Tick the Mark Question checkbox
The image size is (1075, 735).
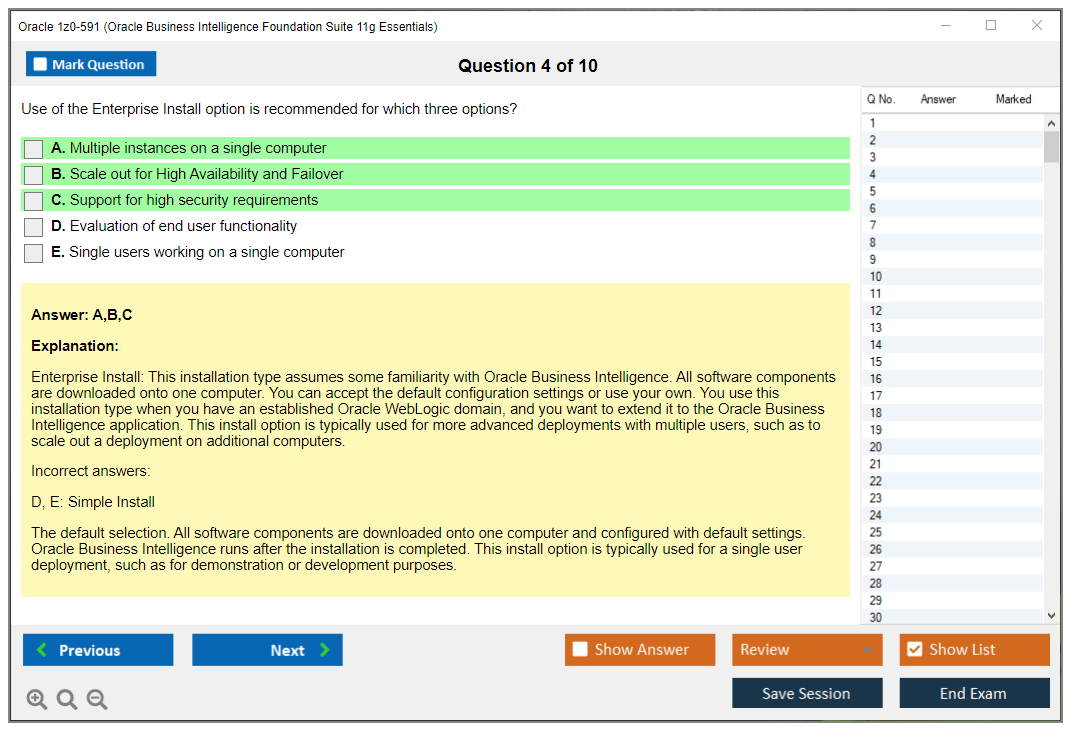pyautogui.click(x=41, y=65)
